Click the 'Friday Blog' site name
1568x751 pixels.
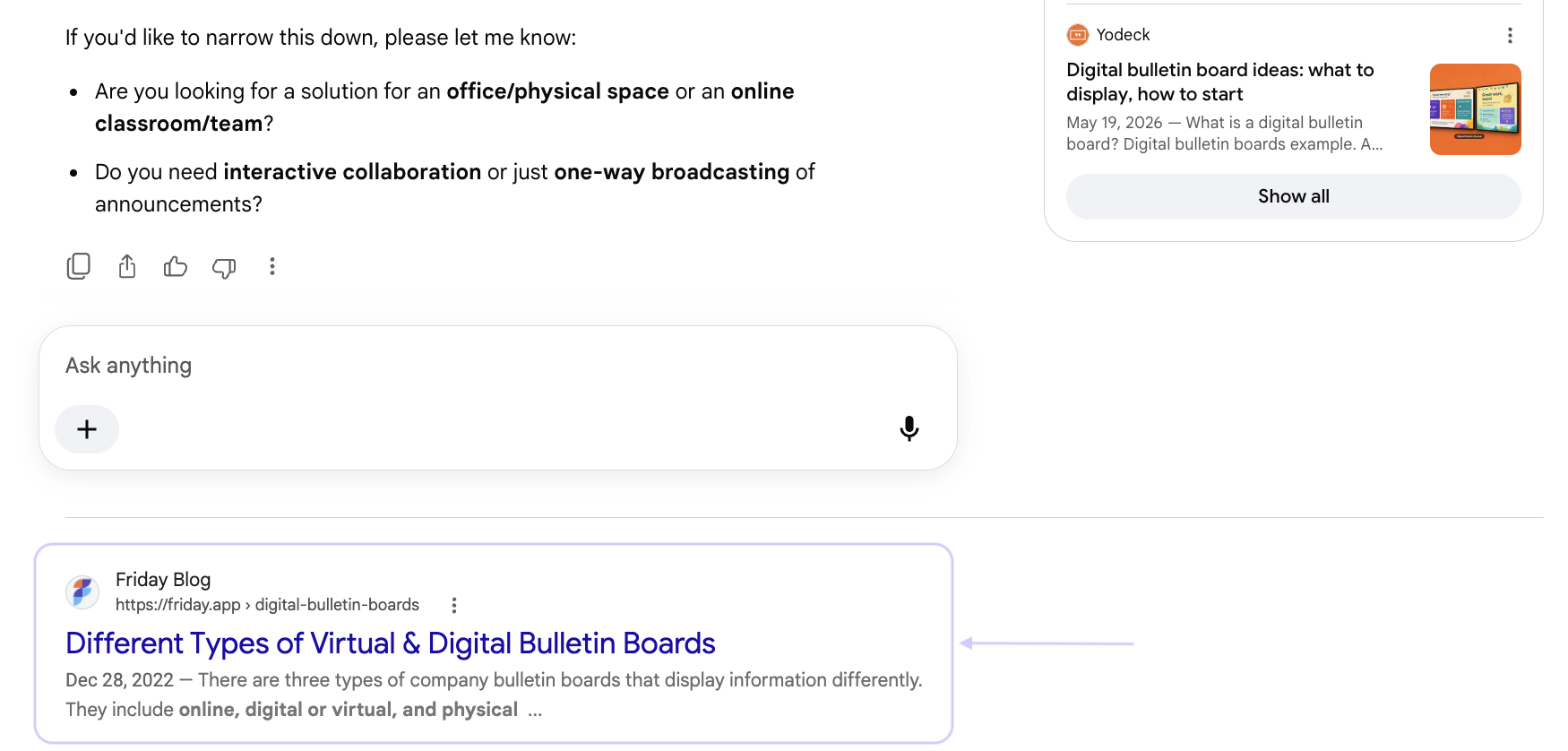point(163,580)
